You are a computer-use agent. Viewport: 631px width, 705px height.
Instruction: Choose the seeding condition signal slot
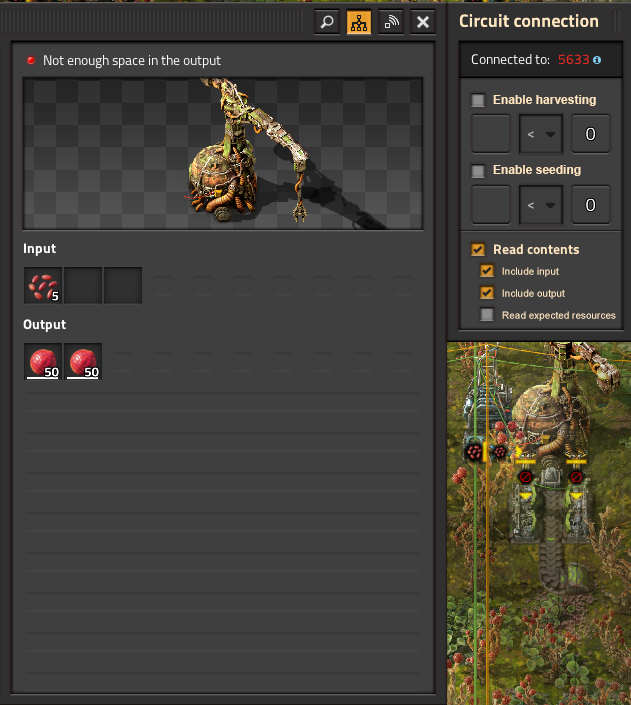pos(491,205)
